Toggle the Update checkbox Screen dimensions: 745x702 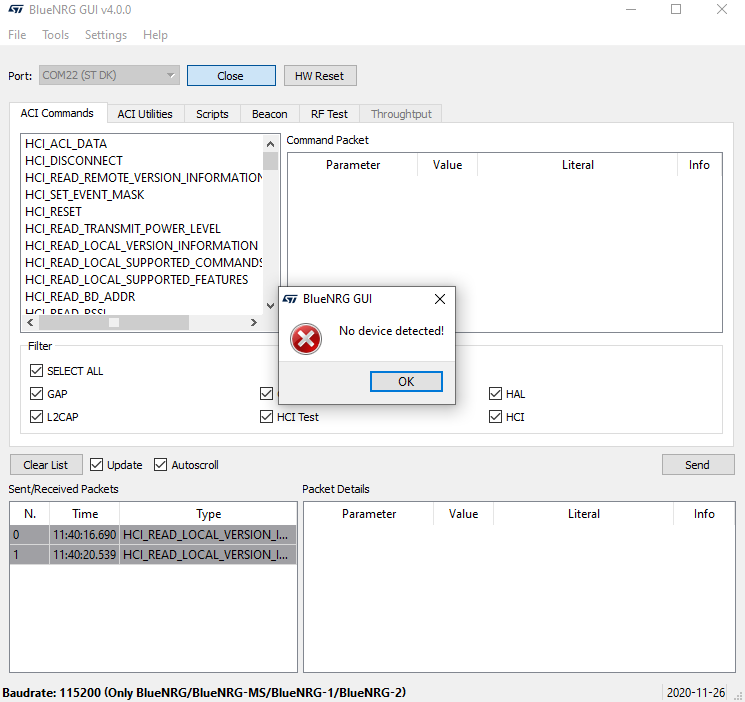tap(96, 465)
